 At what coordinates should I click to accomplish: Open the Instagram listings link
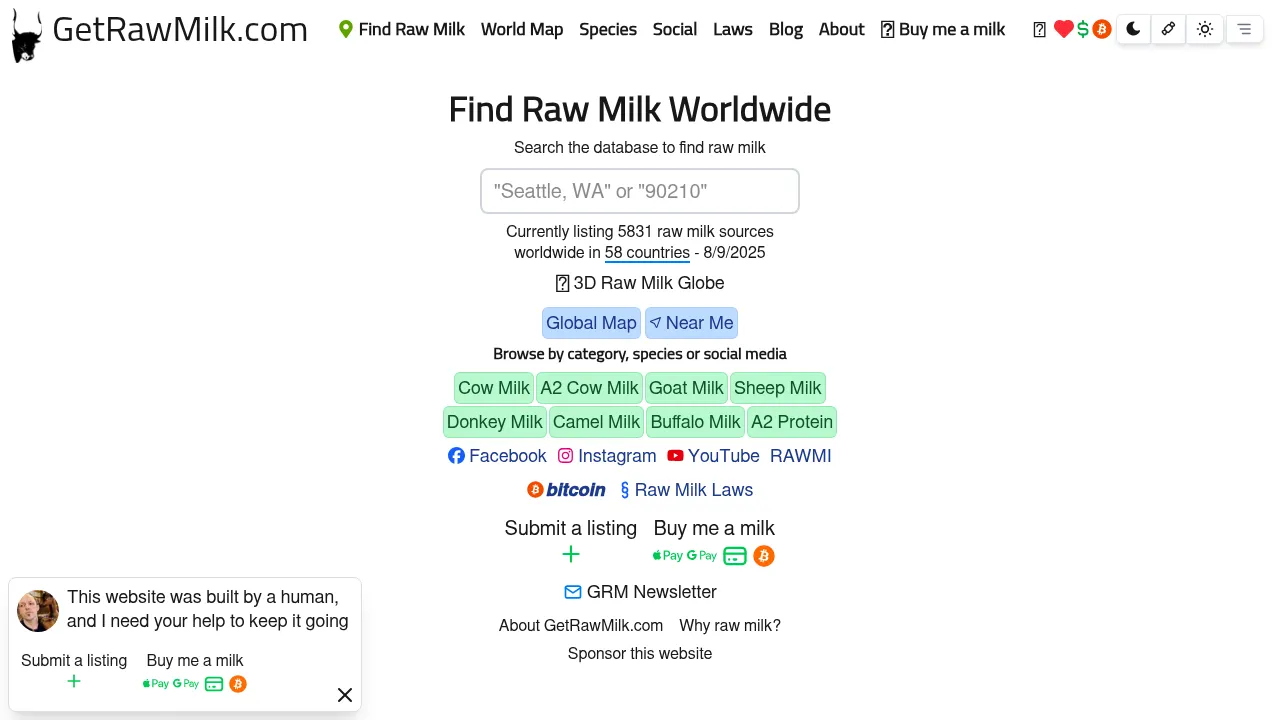pyautogui.click(x=607, y=456)
